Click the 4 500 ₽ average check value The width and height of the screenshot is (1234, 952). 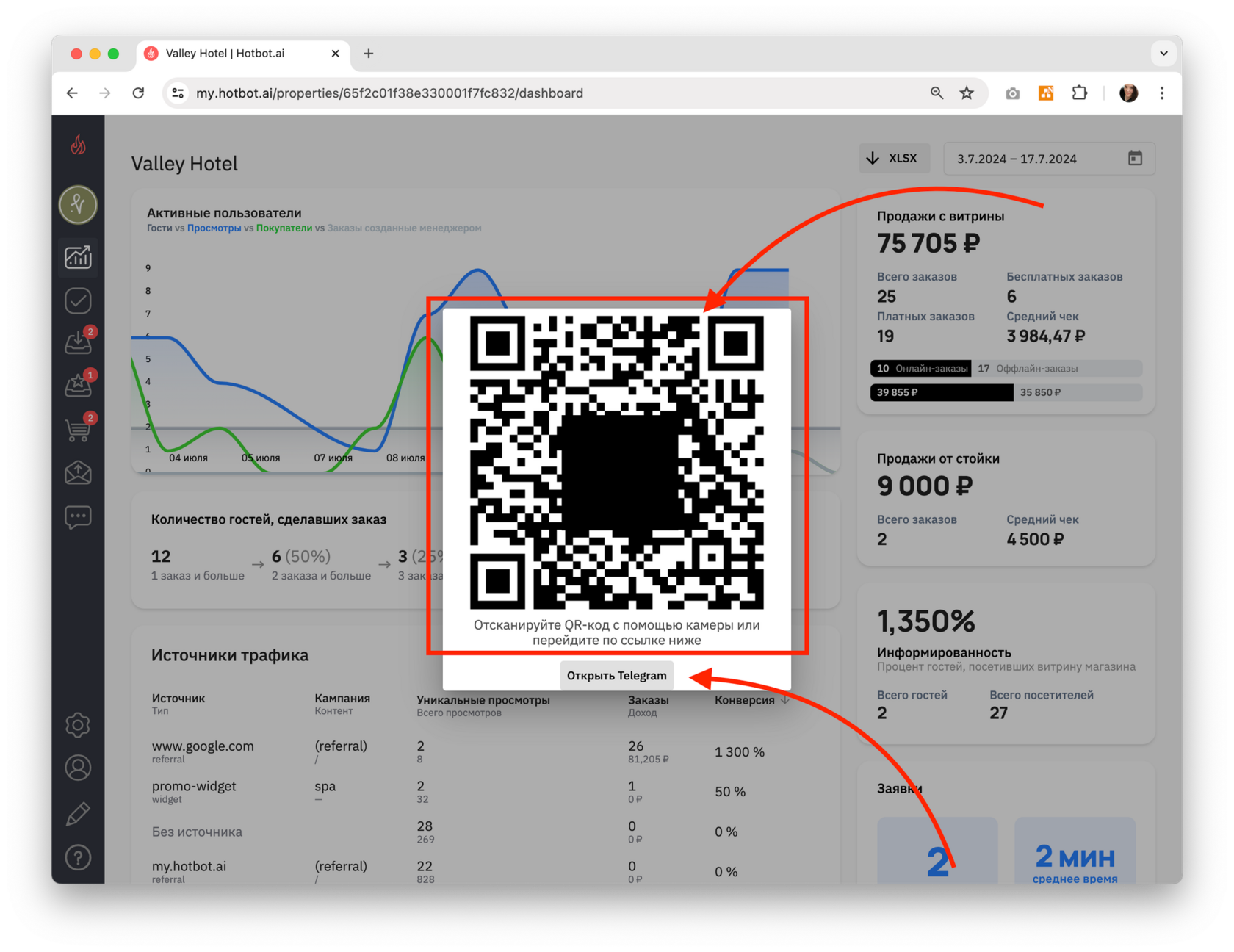point(1035,539)
